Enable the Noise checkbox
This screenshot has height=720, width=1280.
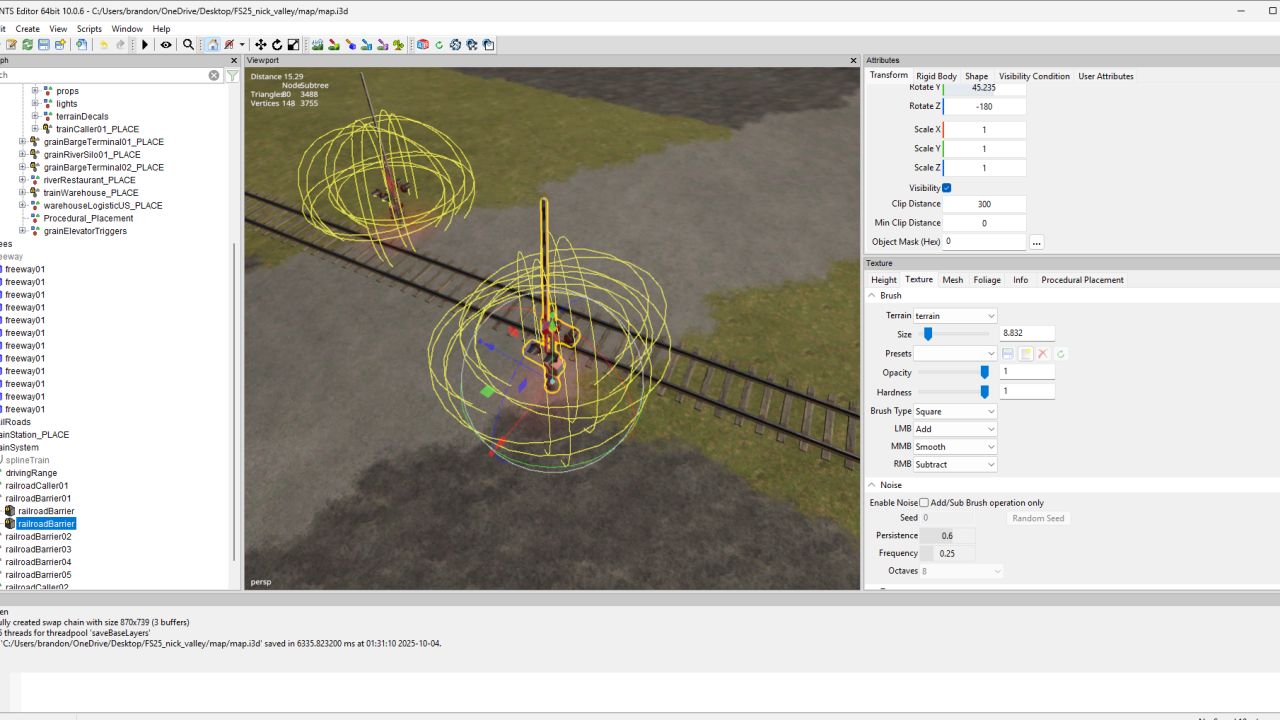click(x=924, y=503)
